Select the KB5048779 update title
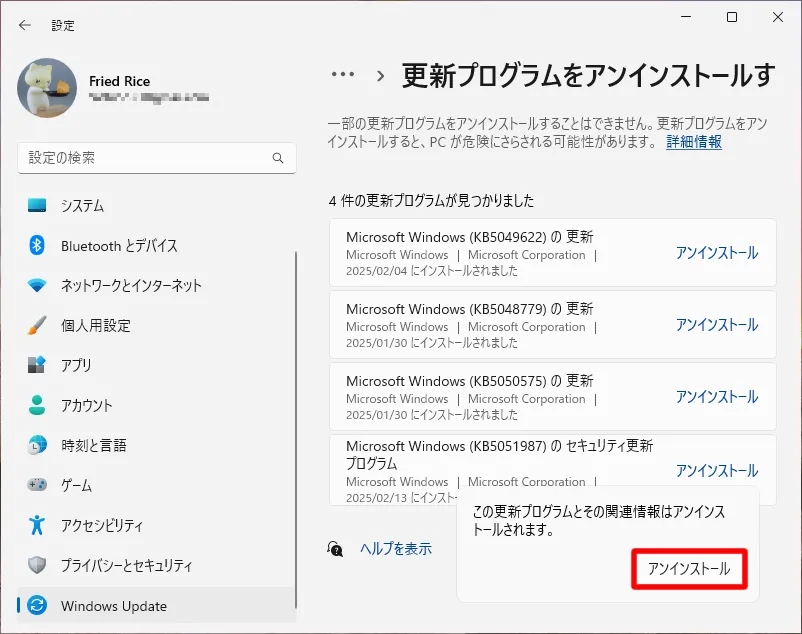Image resolution: width=802 pixels, height=634 pixels. pos(470,309)
